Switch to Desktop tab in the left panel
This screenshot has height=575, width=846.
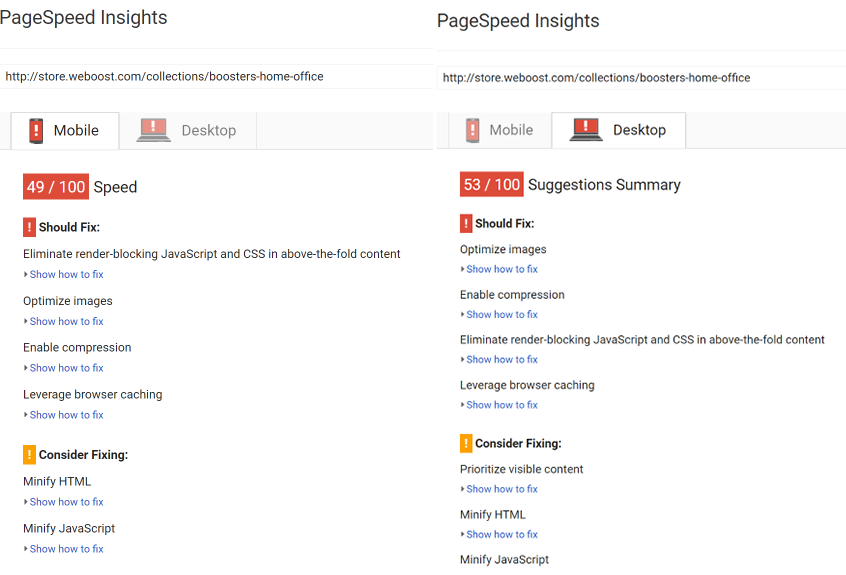(x=188, y=131)
